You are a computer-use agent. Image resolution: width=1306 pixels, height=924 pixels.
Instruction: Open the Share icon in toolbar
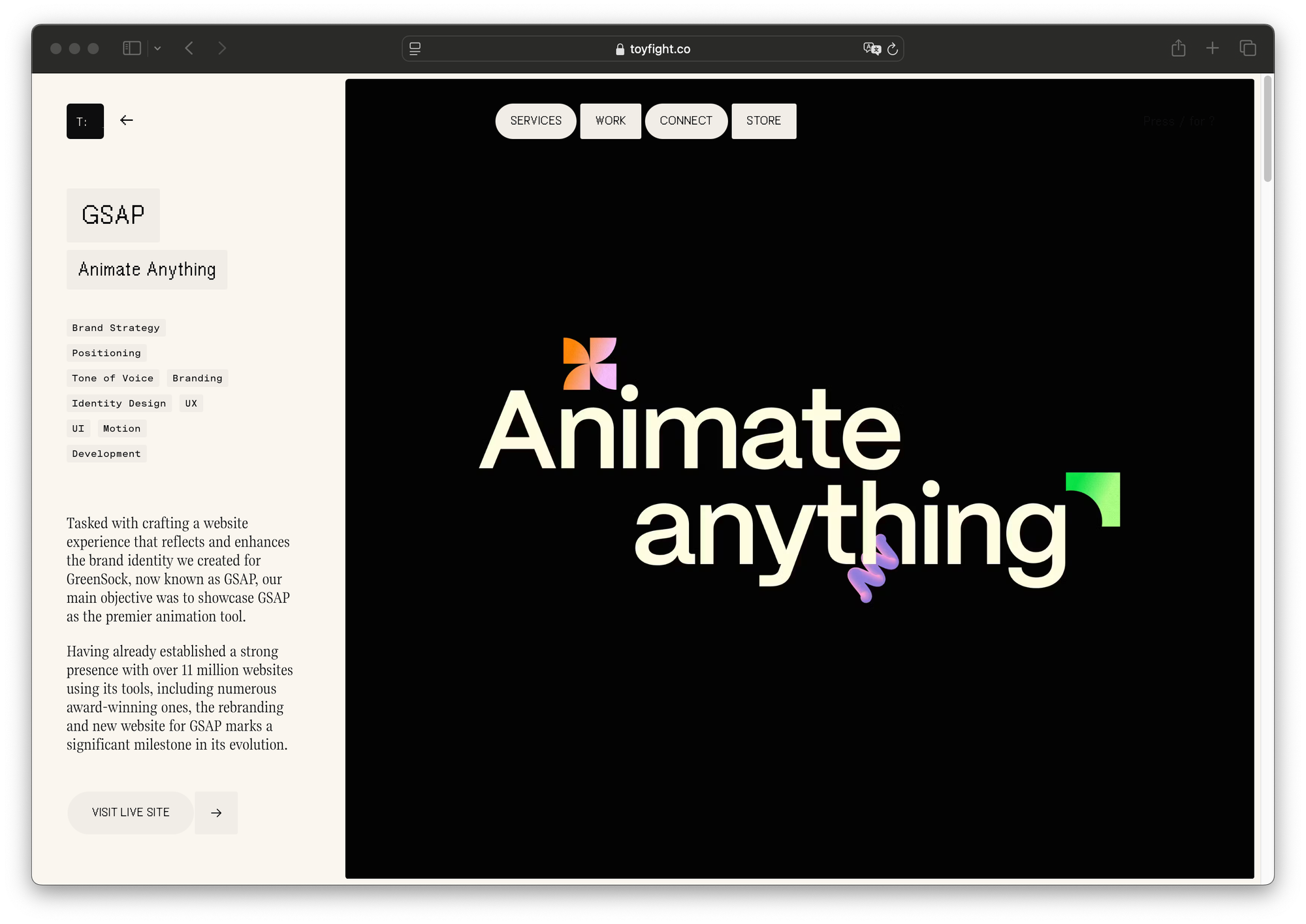(x=1178, y=48)
